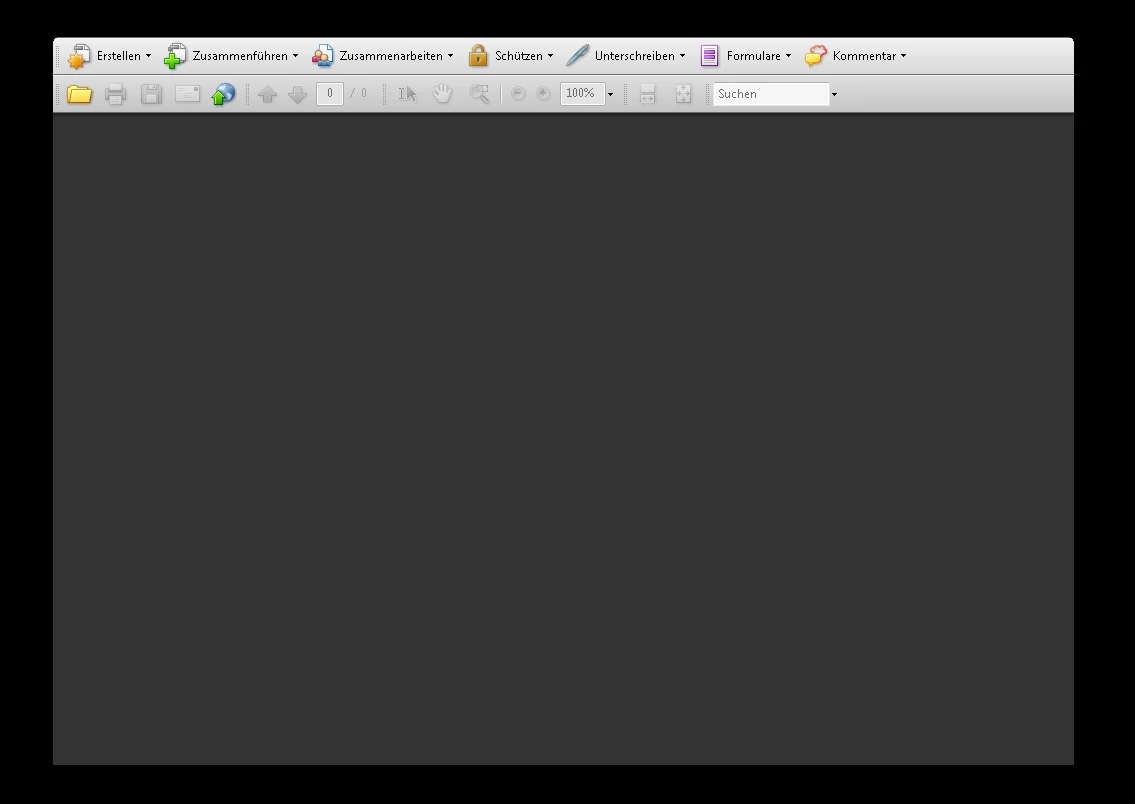Click the fit full page icon
Image resolution: width=1135 pixels, height=804 pixels.
(683, 93)
